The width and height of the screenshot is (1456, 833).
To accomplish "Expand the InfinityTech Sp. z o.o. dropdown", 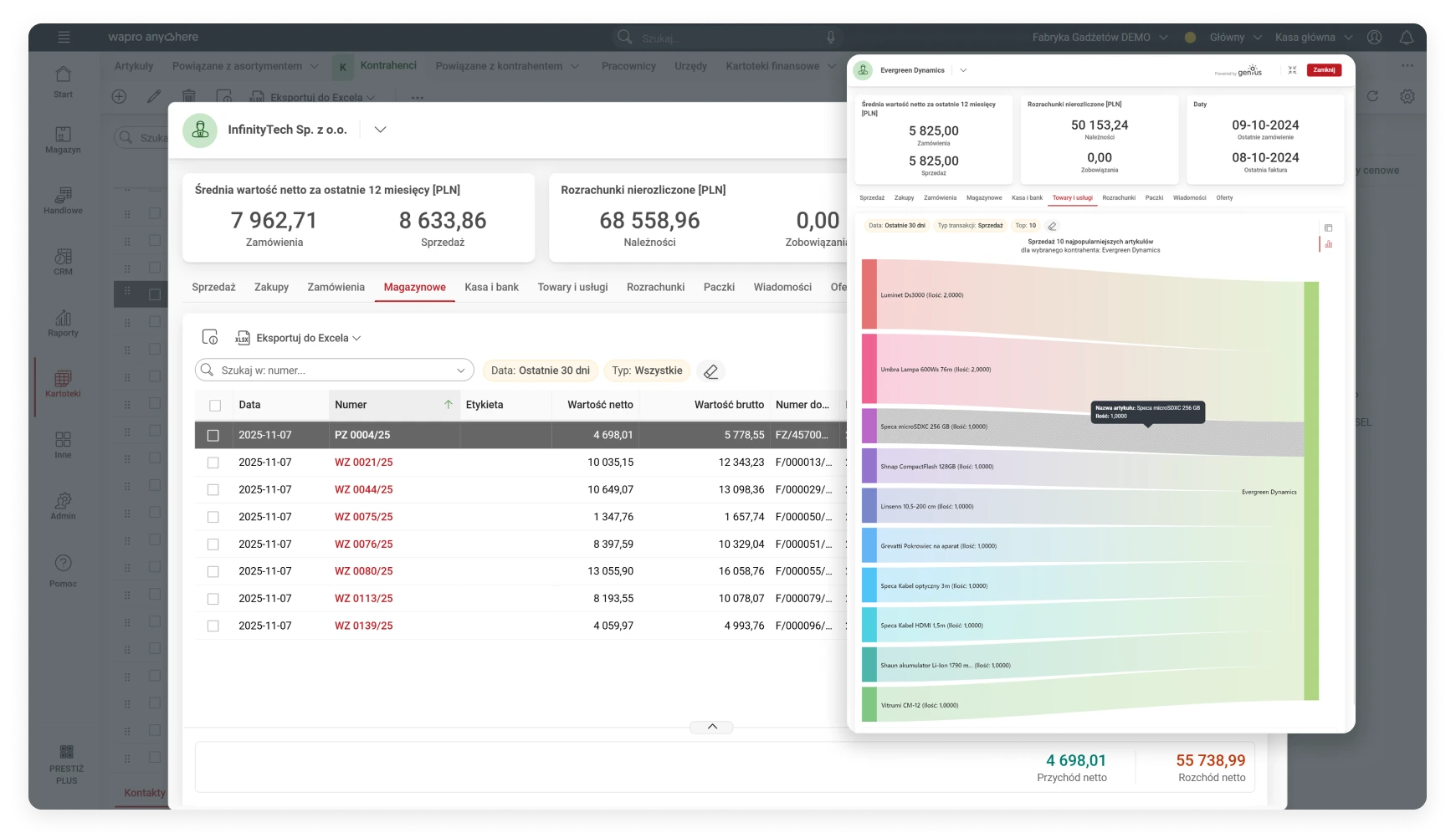I will [x=380, y=130].
